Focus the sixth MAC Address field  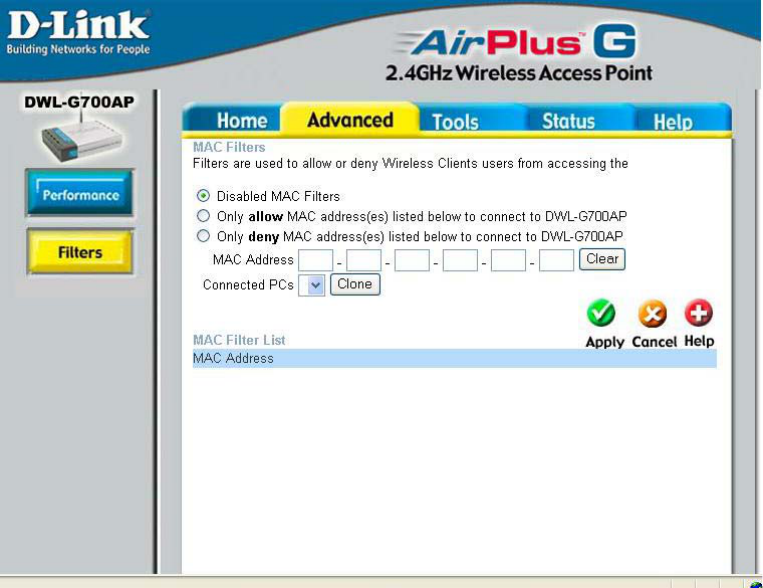tap(556, 260)
